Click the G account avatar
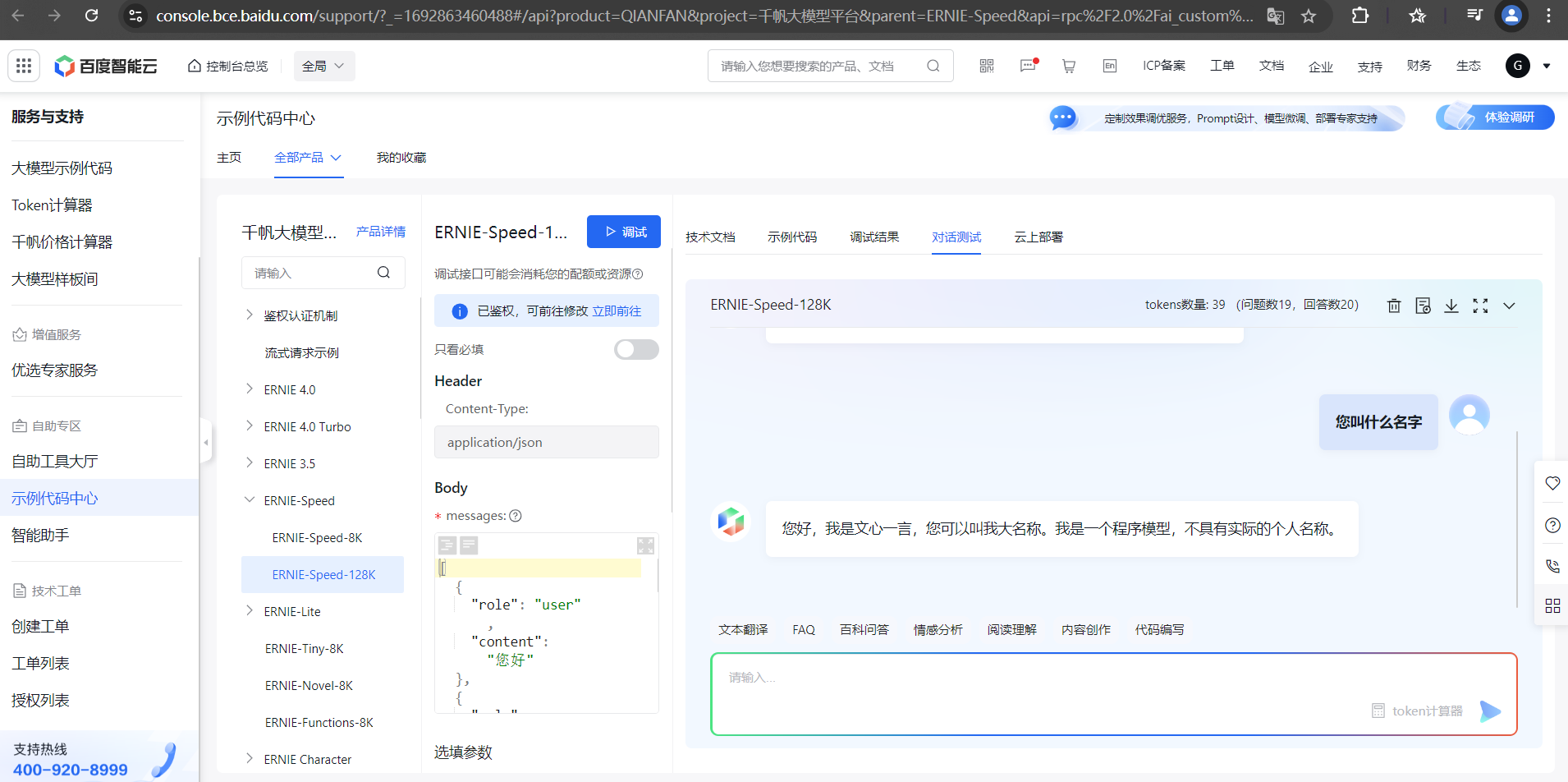Image resolution: width=1568 pixels, height=782 pixels. 1518,66
